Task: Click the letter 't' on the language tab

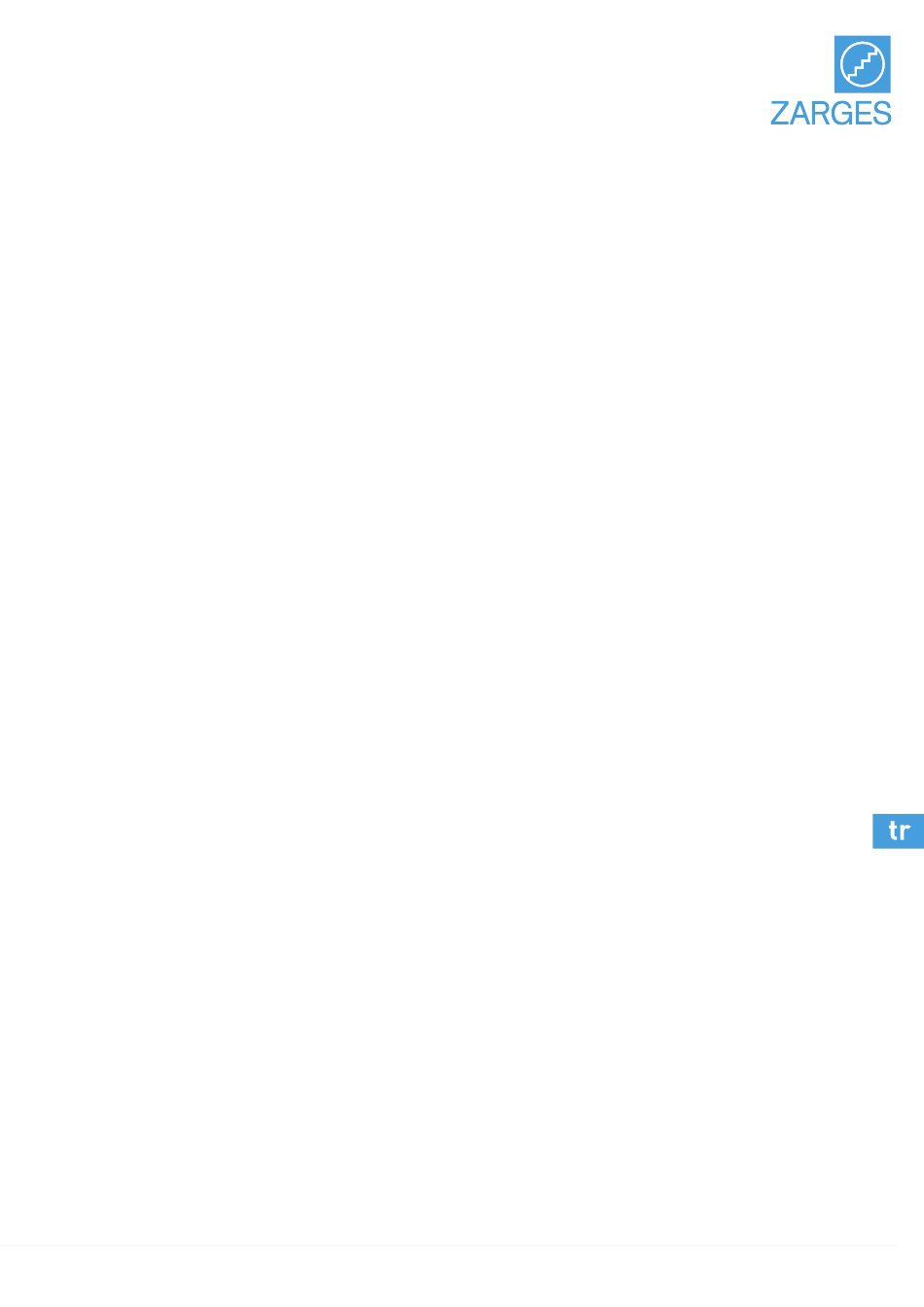Action: (x=892, y=830)
